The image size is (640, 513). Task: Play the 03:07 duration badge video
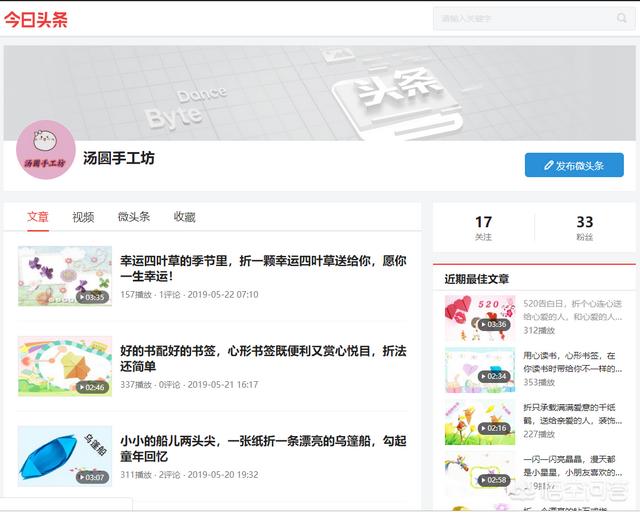point(94,477)
